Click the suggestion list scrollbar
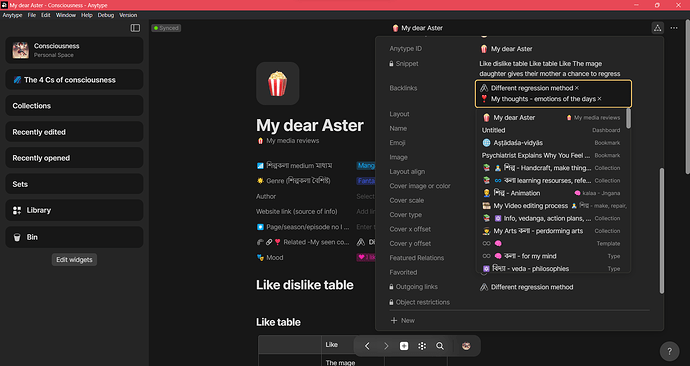690x366 pixels. pyautogui.click(x=628, y=119)
